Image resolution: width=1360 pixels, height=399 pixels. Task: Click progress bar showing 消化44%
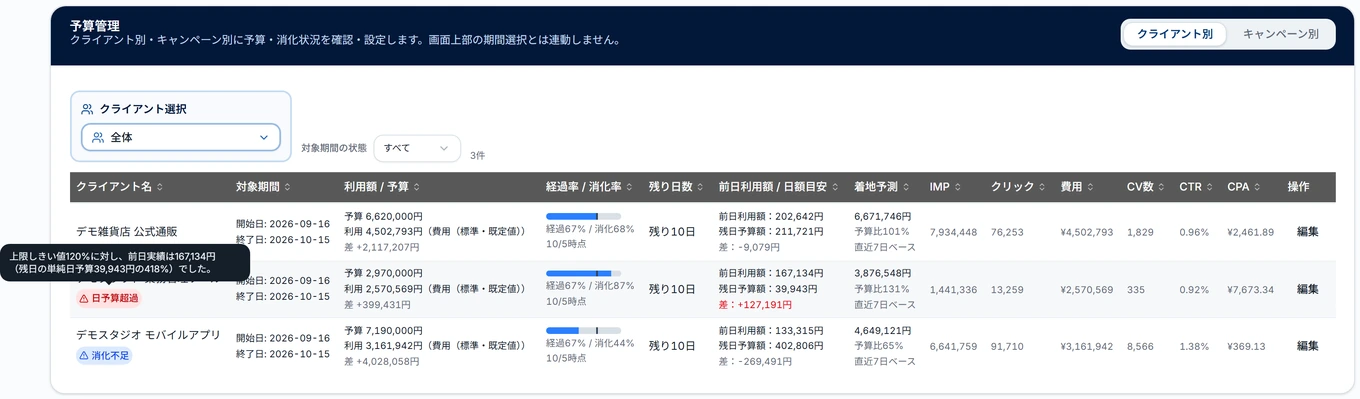583,330
